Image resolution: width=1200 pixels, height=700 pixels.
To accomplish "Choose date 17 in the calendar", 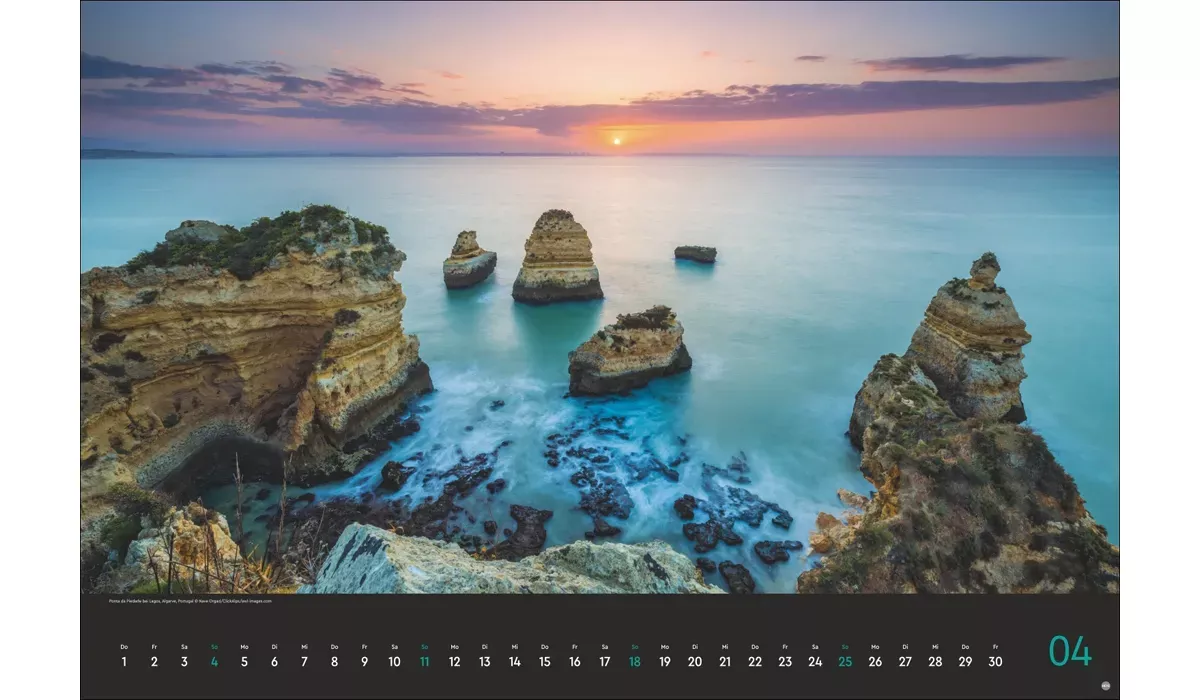I will click(605, 661).
